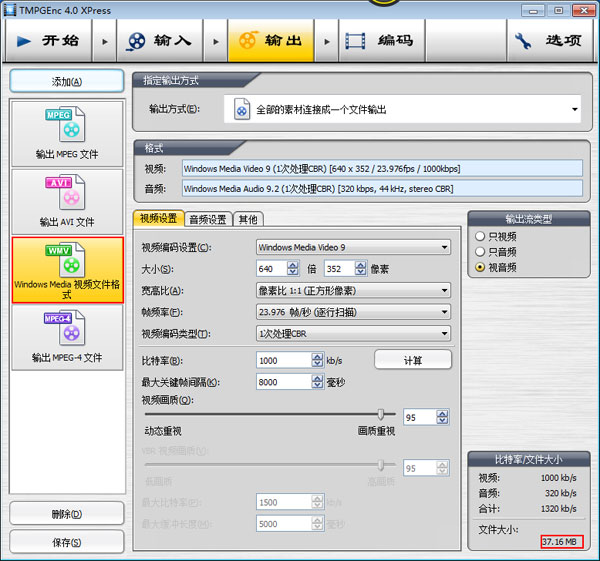Select 输出 MPEG 文件 format icon
The image size is (600, 561).
(x=67, y=134)
